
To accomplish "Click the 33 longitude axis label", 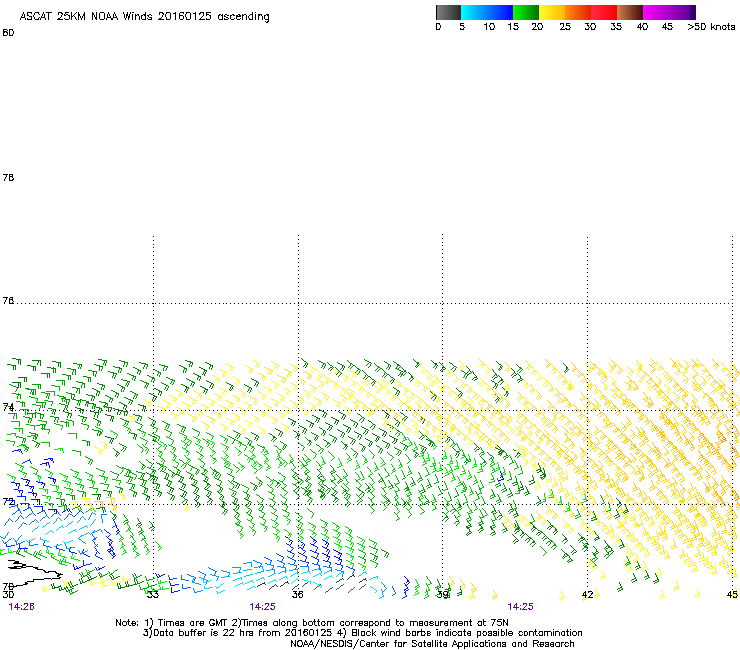I will [x=153, y=594].
